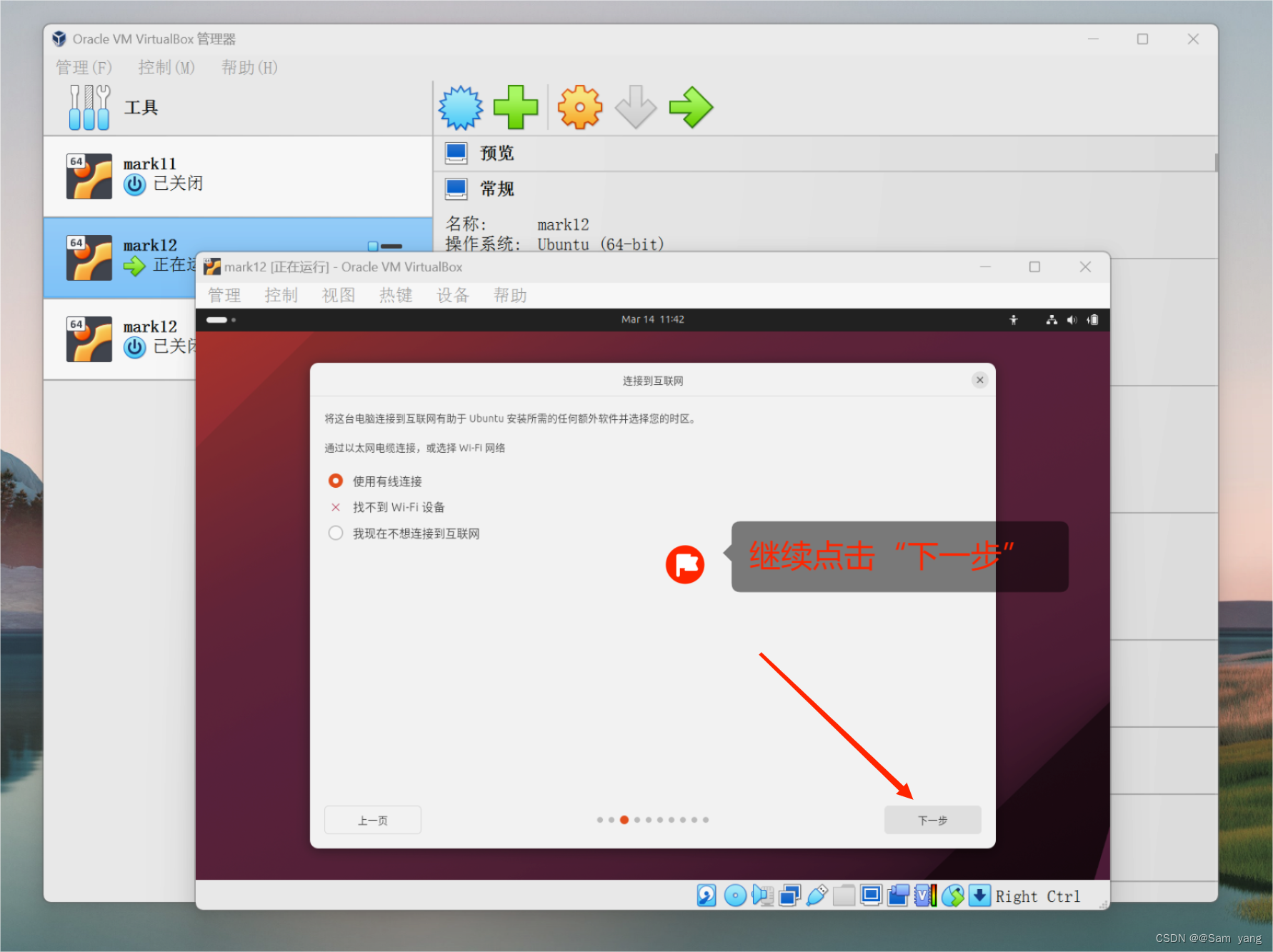This screenshot has width=1273, height=952.
Task: Click the network status icon in VM bar
Action: point(789,895)
